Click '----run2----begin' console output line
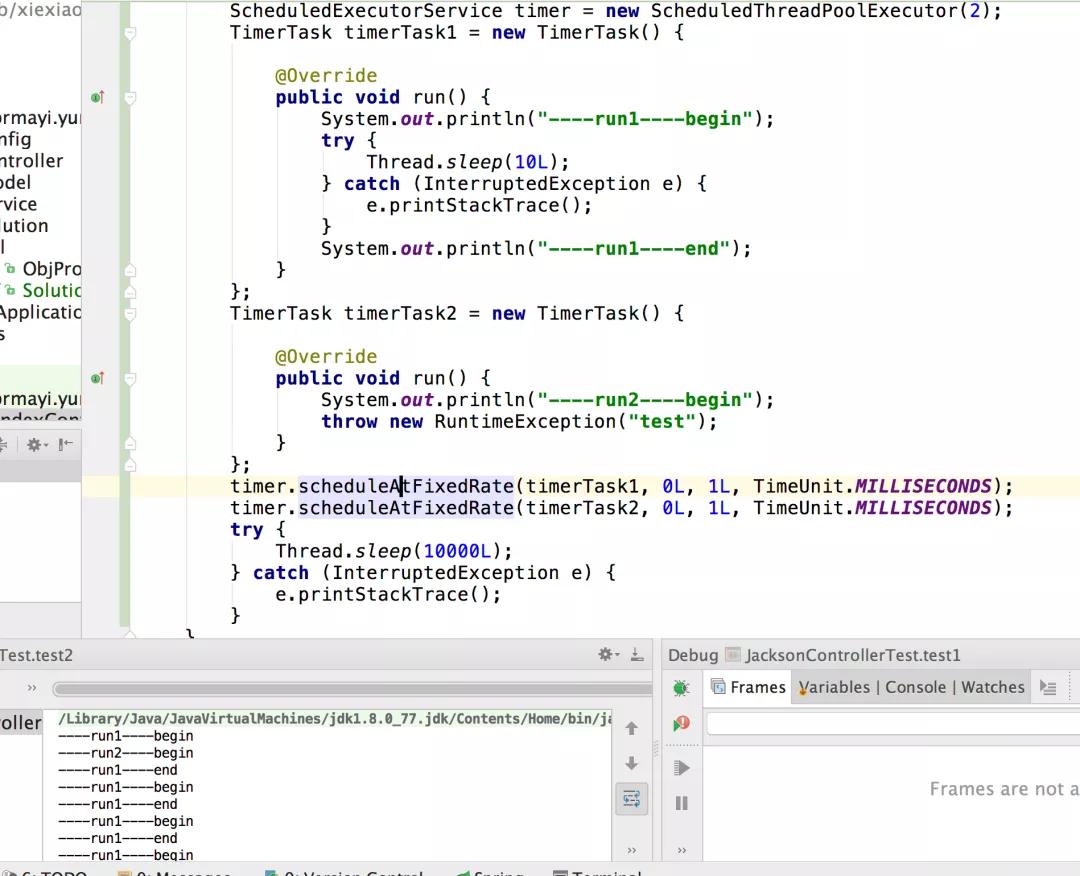The image size is (1080, 876). click(125, 753)
